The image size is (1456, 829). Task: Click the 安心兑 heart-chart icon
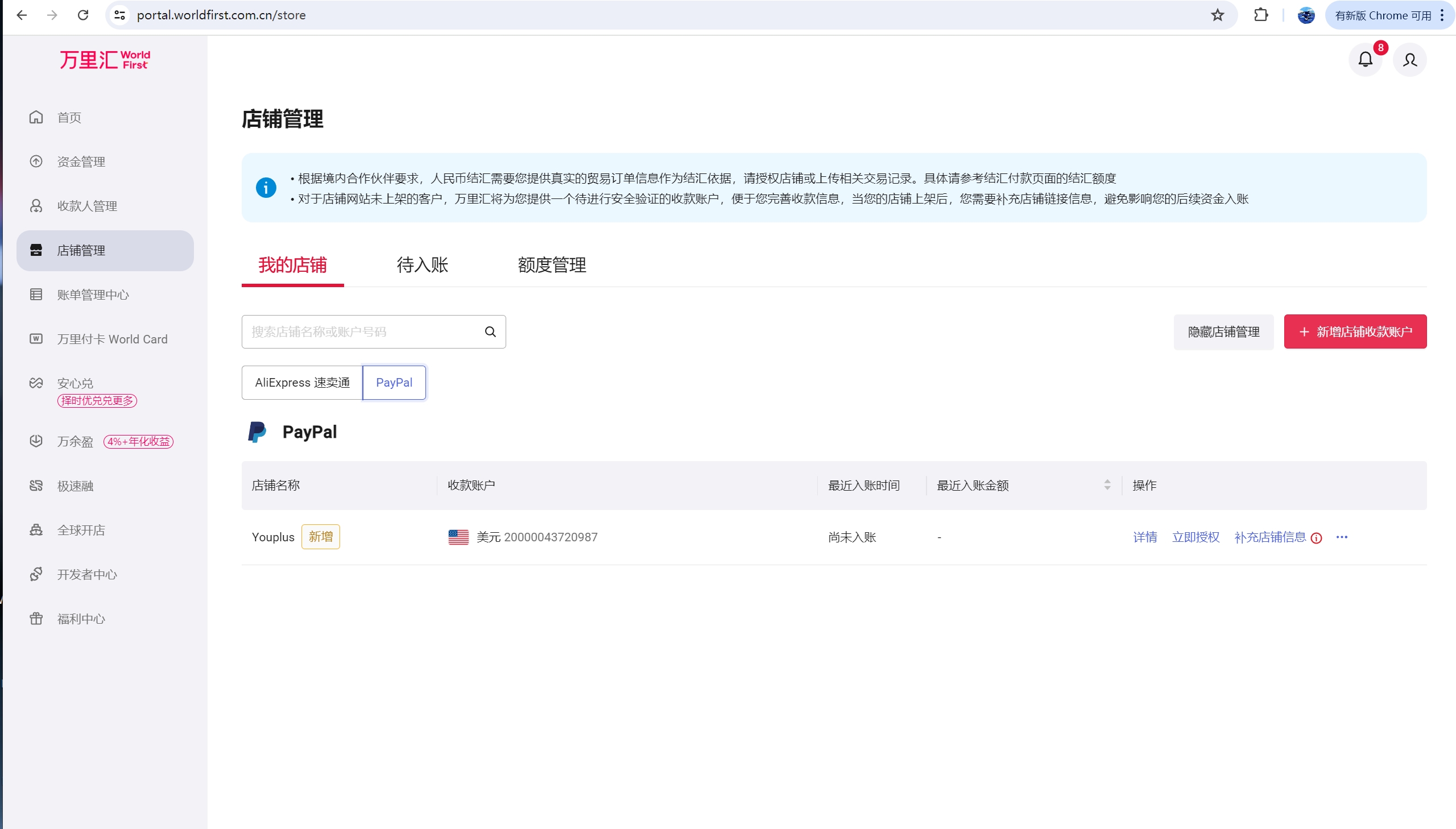tap(36, 383)
